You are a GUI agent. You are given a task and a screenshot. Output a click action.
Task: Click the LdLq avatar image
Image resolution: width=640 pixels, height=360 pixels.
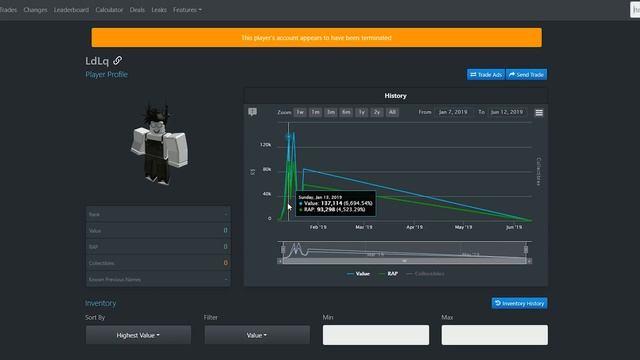pyautogui.click(x=159, y=143)
